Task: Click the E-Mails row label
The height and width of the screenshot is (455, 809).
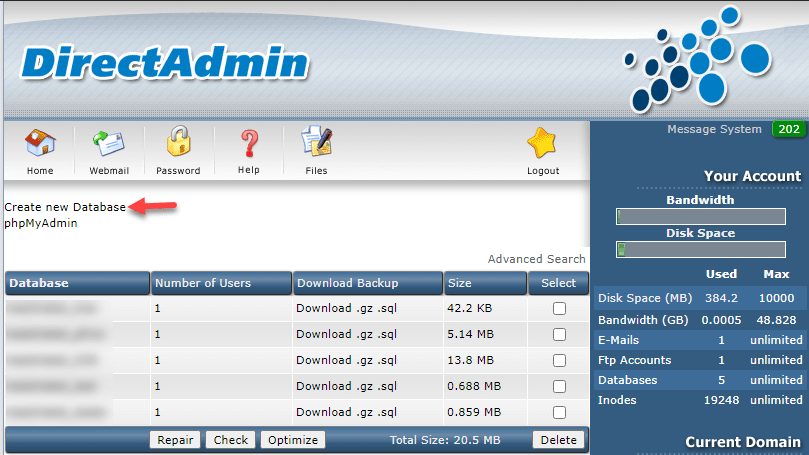Action: click(618, 340)
